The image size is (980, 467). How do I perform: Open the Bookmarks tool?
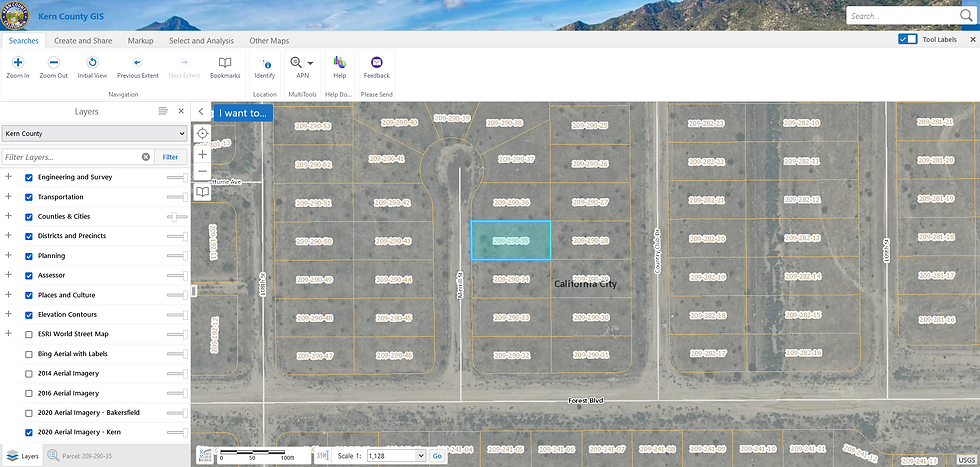pos(225,62)
